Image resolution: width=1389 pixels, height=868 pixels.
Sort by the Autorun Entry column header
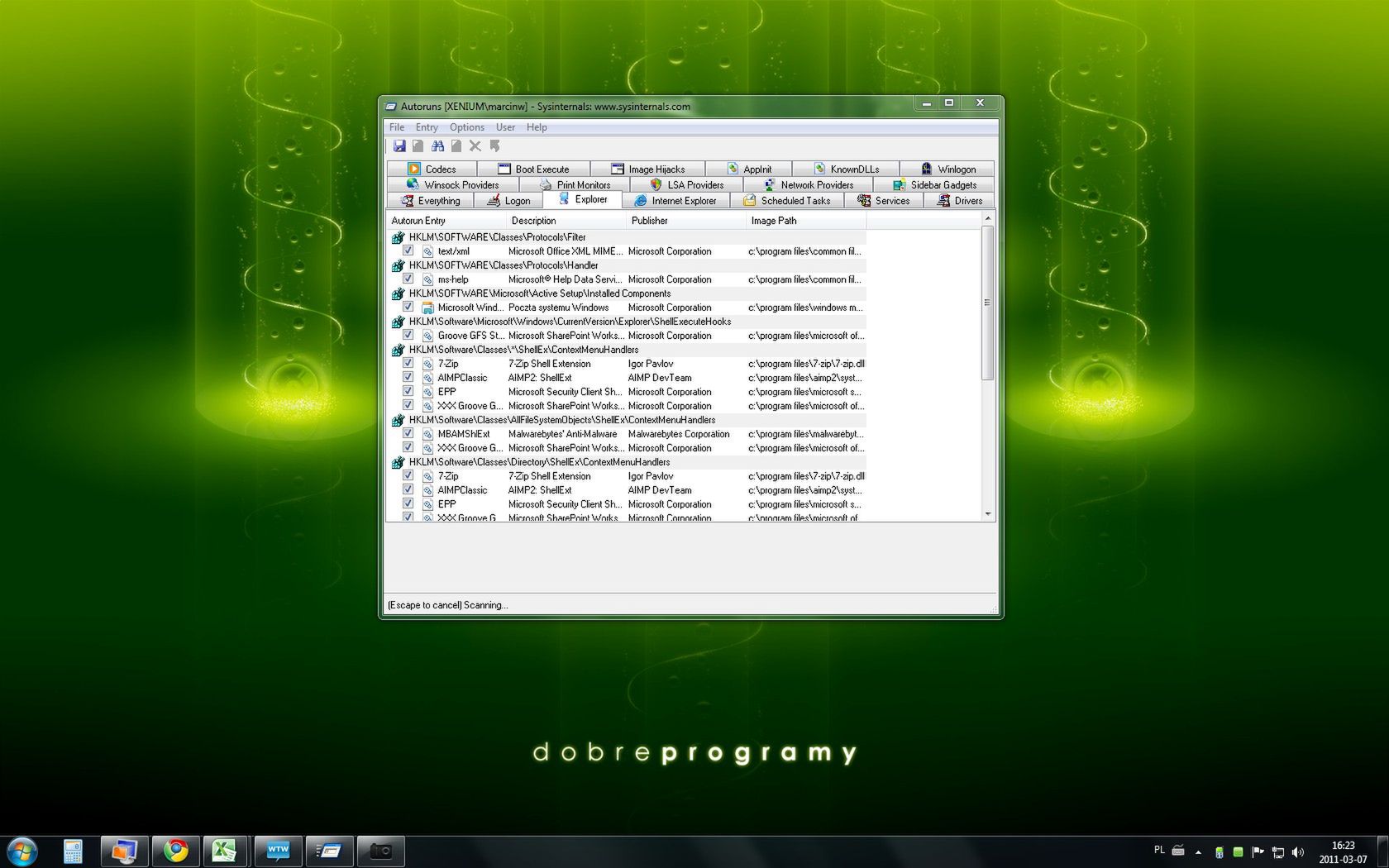pos(446,221)
